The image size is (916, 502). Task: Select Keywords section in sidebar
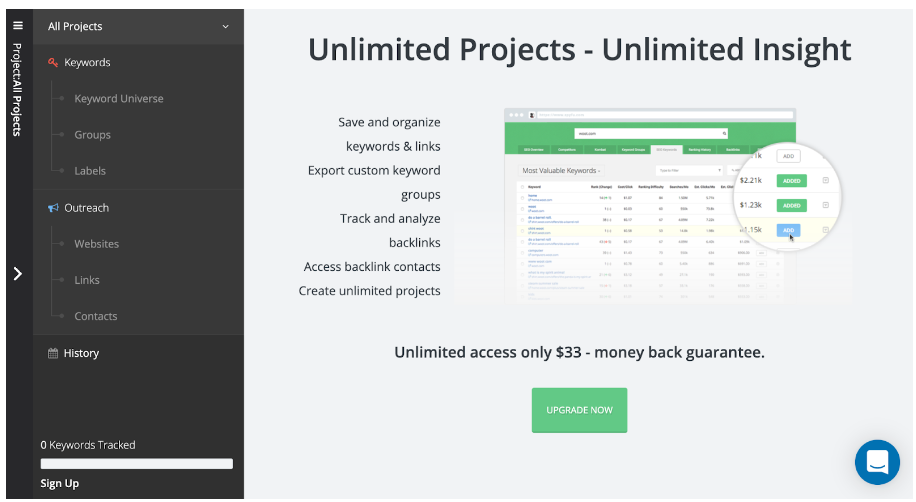(x=87, y=63)
